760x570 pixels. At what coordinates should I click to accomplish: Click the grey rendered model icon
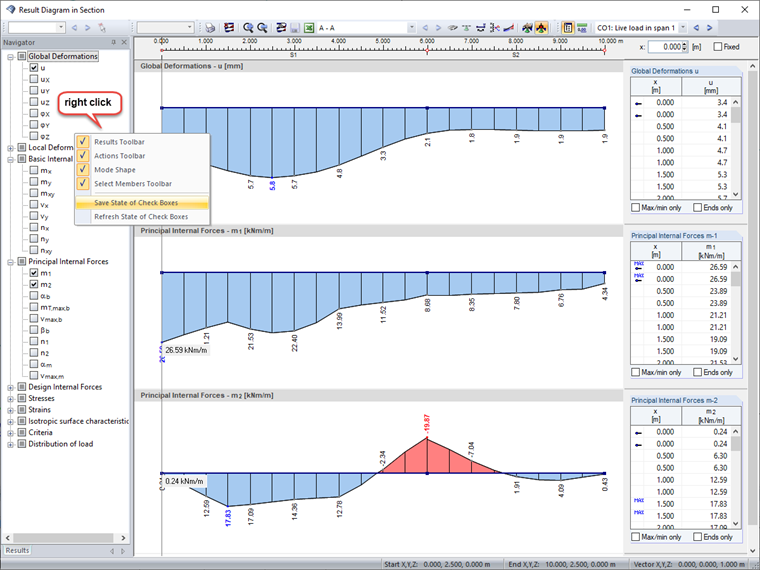527,28
